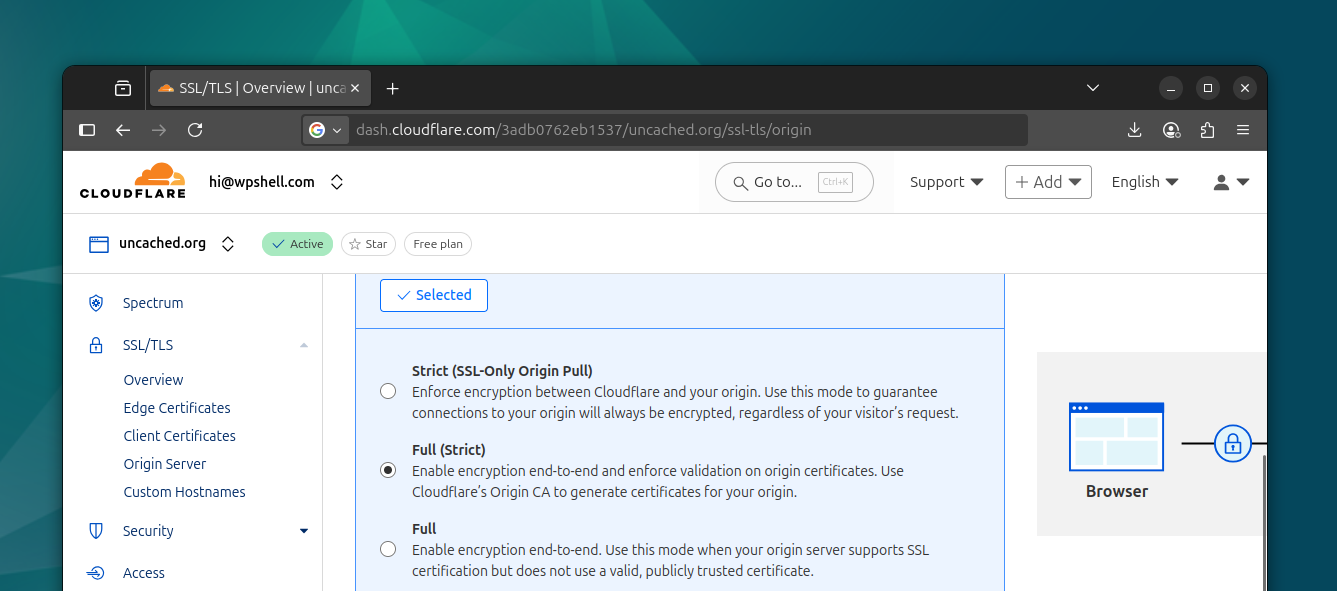Viewport: 1337px width, 591px height.
Task: Open Client Certificates sidebar item
Action: (180, 436)
